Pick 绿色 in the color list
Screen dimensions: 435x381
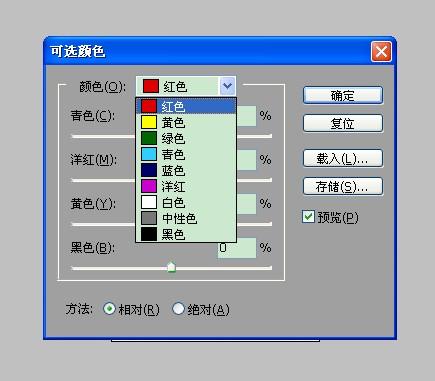coord(186,138)
